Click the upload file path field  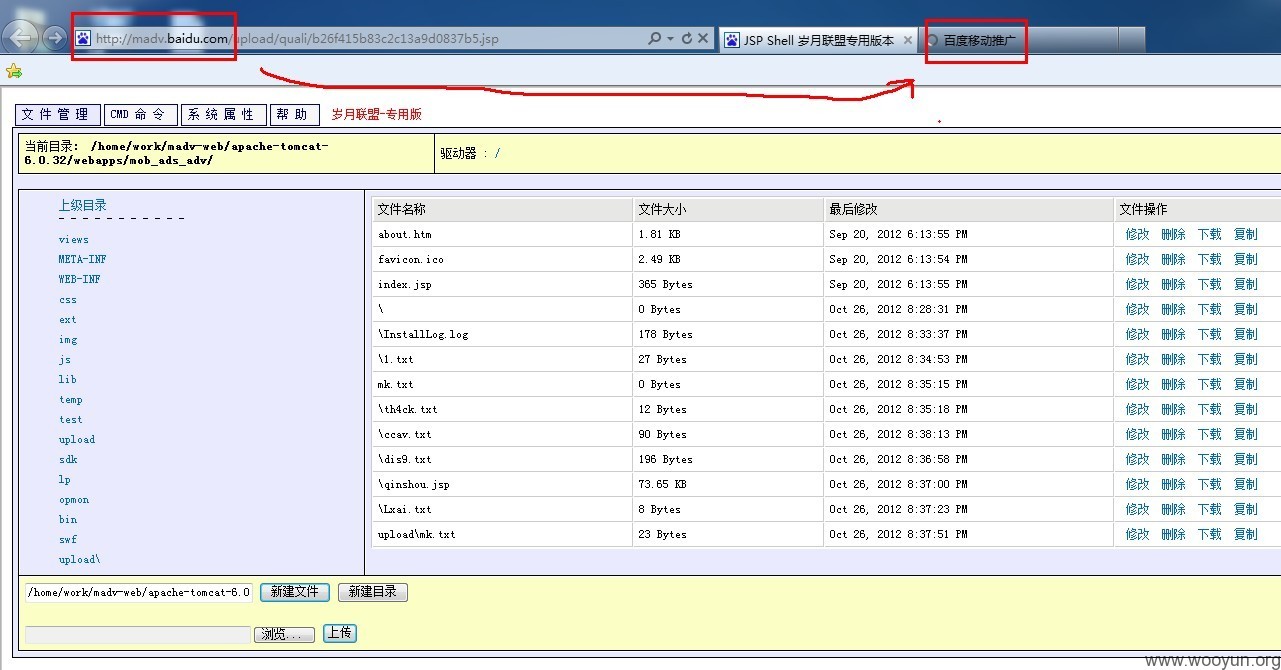138,634
